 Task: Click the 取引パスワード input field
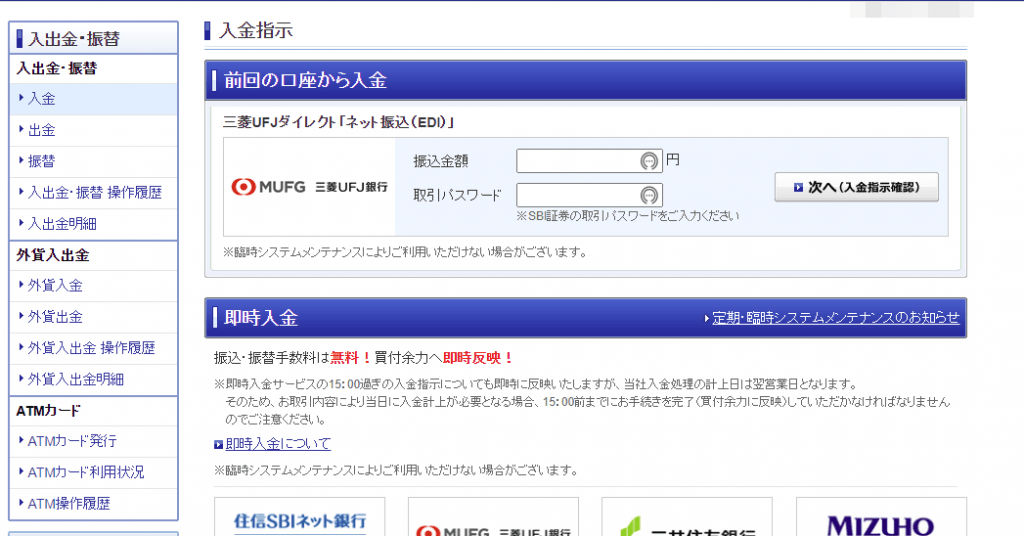589,195
